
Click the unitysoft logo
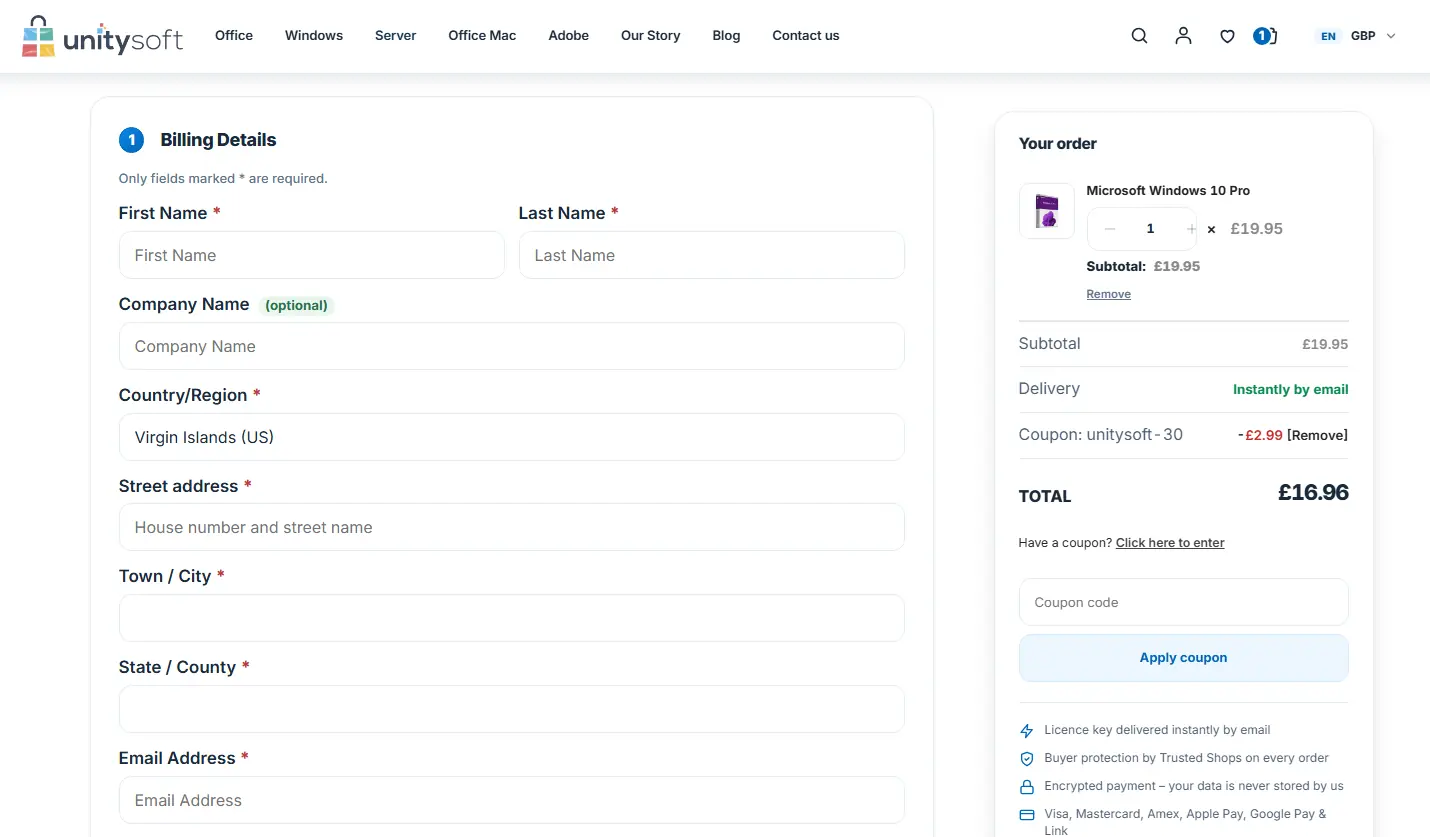[102, 36]
